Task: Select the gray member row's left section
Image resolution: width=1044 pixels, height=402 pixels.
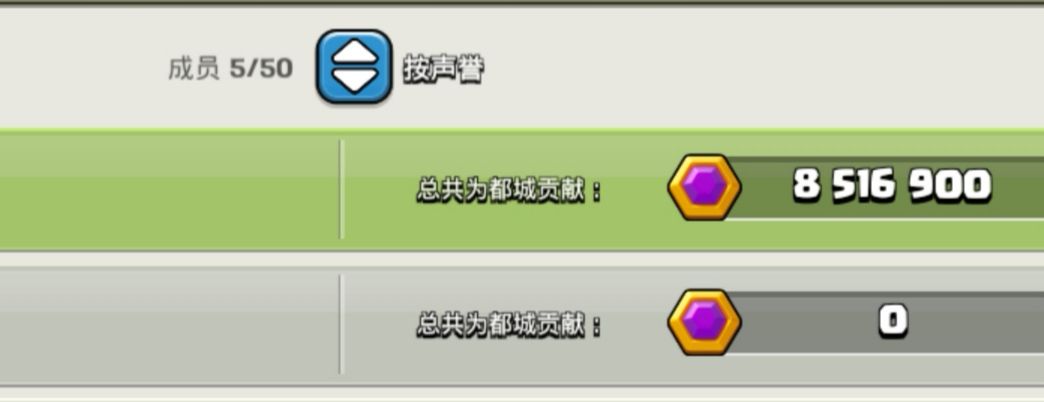Action: pos(169,325)
